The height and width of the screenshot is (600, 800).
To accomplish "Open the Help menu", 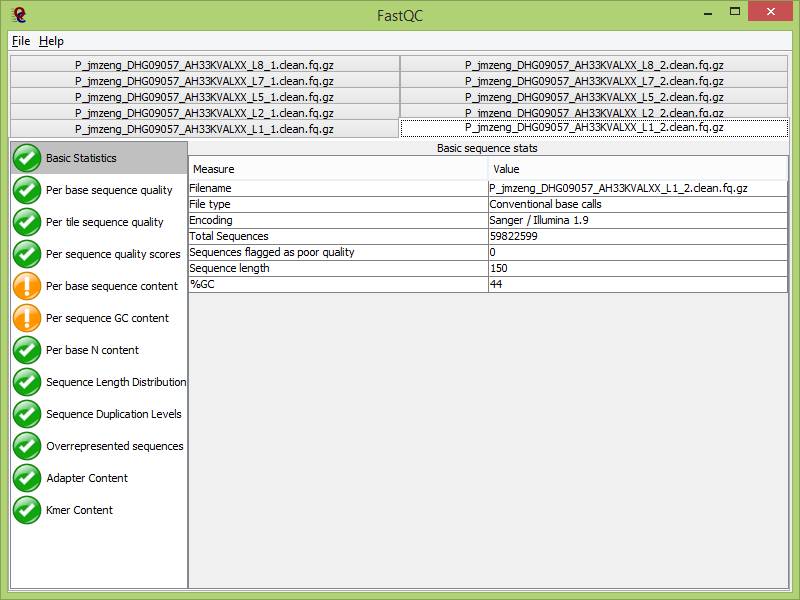I will (51, 41).
